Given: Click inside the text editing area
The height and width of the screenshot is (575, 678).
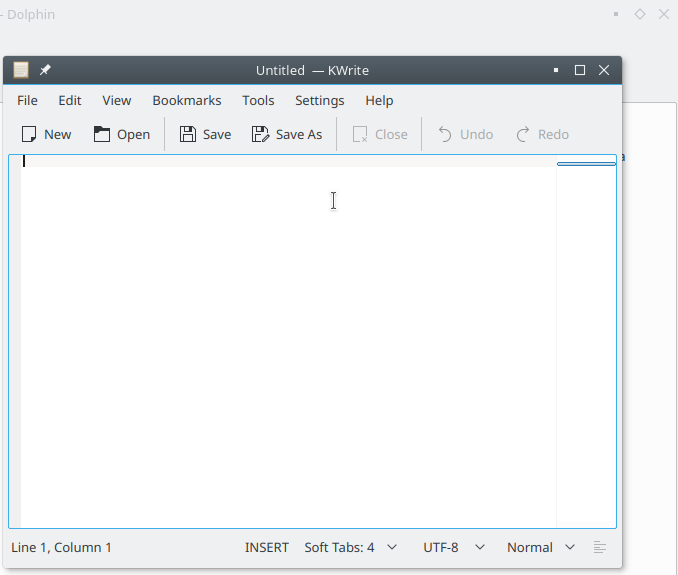Looking at the screenshot, I should (x=288, y=342).
